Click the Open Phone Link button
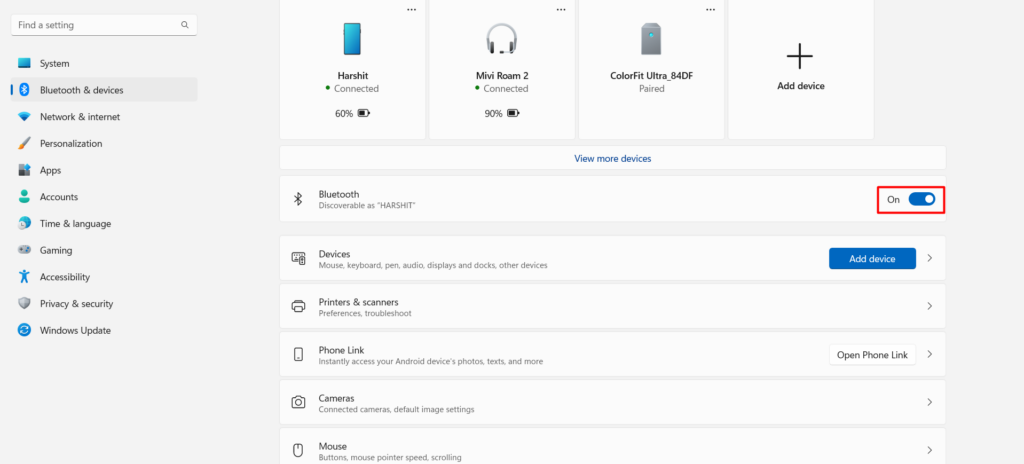The image size is (1024, 464). click(x=872, y=355)
